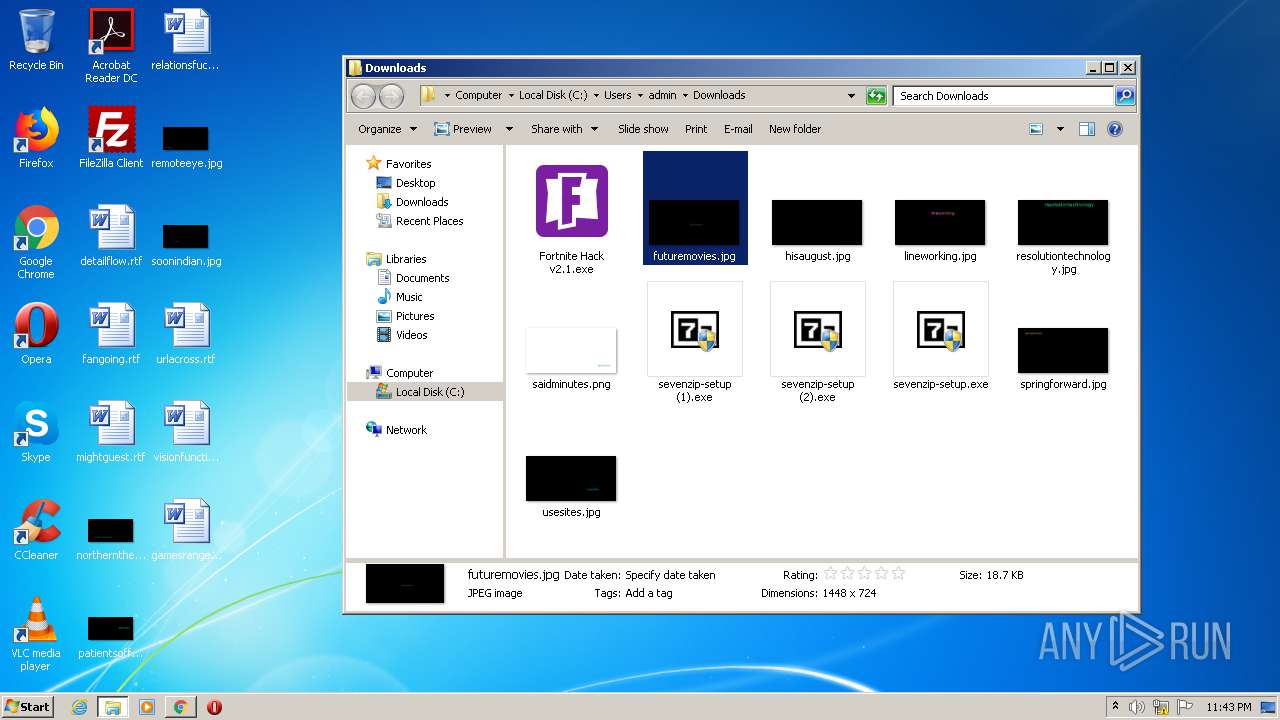
Task: Select the sevenzip-setup.exe installer icon
Action: (941, 329)
